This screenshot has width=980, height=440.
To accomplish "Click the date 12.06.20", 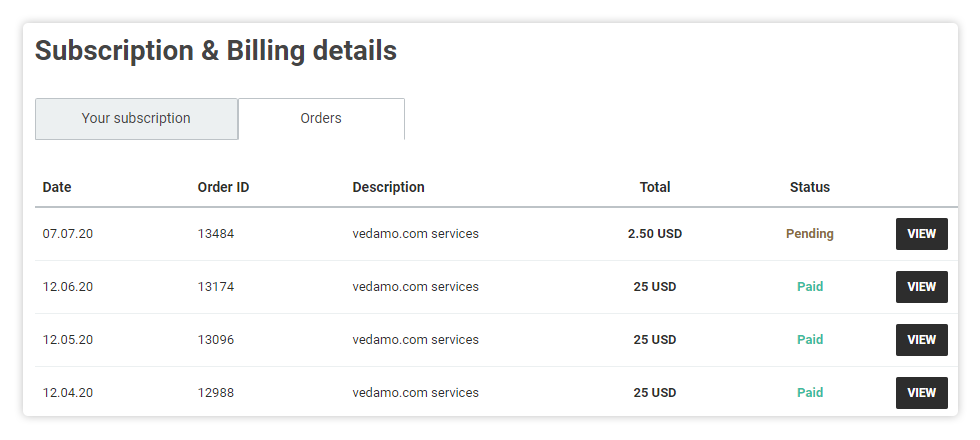I will (68, 287).
